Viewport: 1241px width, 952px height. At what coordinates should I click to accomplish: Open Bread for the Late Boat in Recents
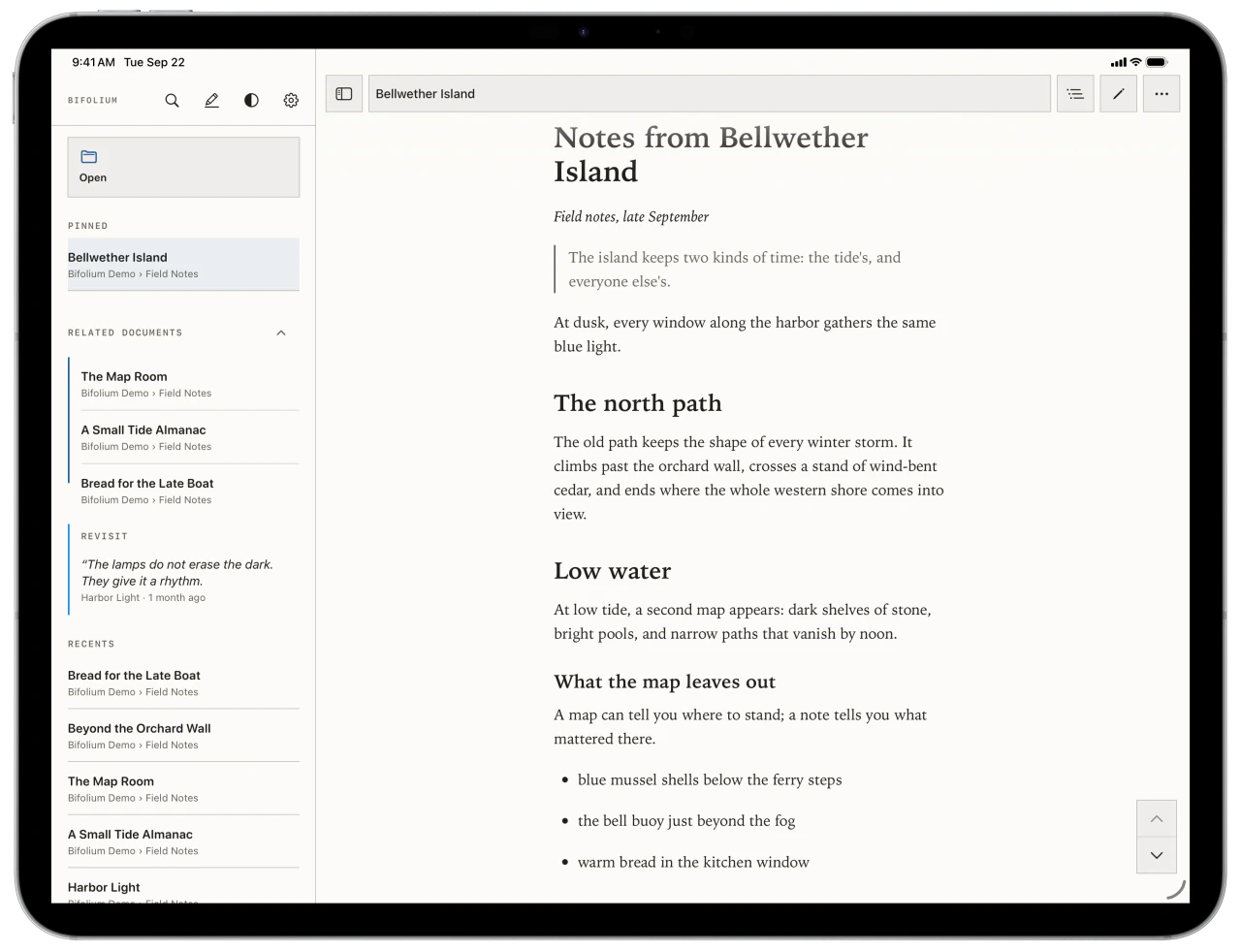click(x=183, y=682)
